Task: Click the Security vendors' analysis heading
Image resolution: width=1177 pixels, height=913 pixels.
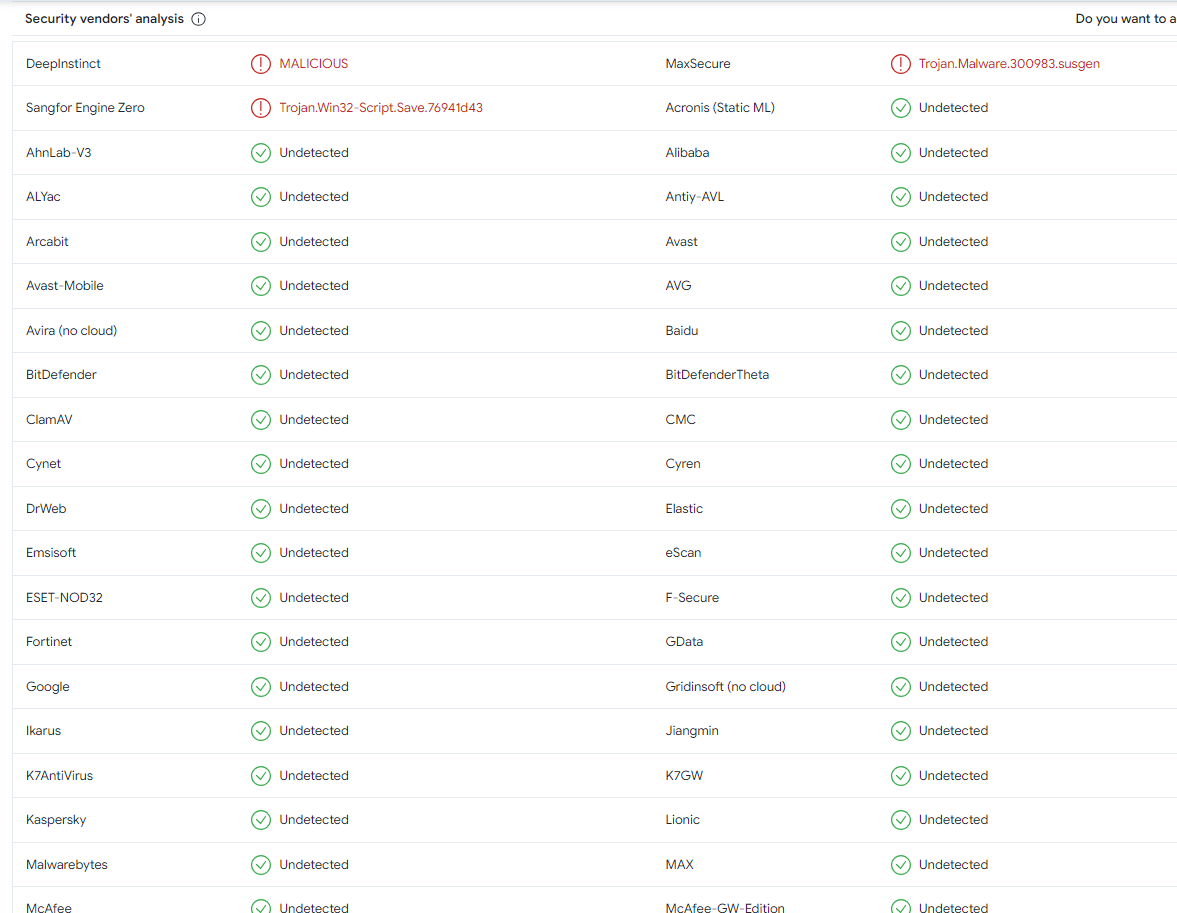Action: click(104, 19)
